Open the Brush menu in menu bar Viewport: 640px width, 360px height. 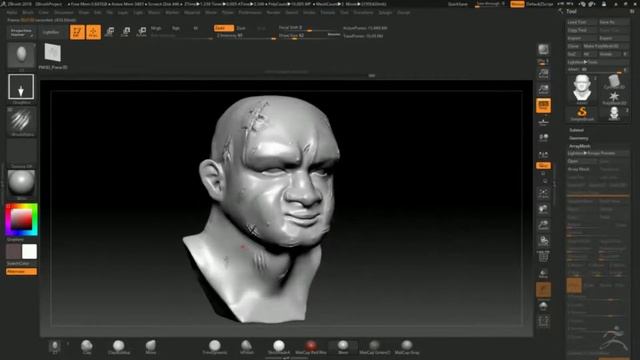28,13
